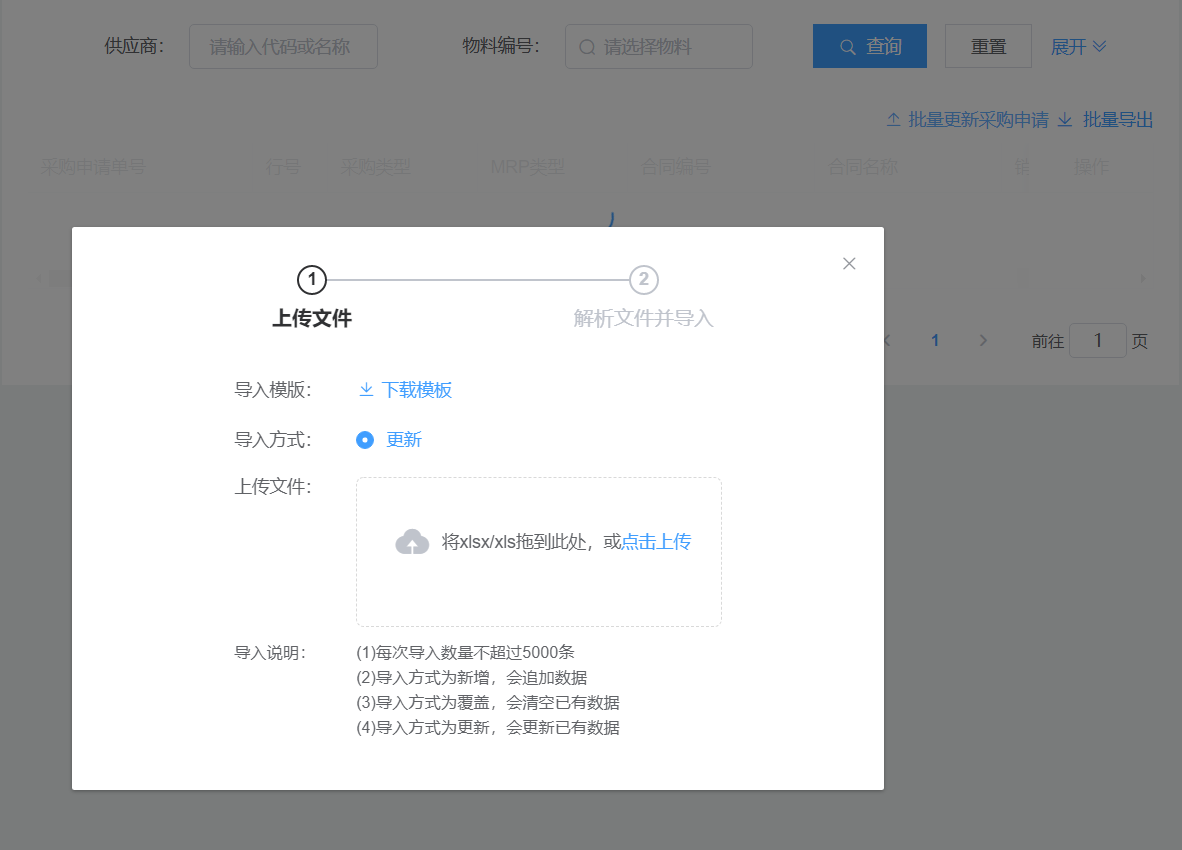Close the import dialog with X
The width and height of the screenshot is (1182, 850).
[x=849, y=264]
